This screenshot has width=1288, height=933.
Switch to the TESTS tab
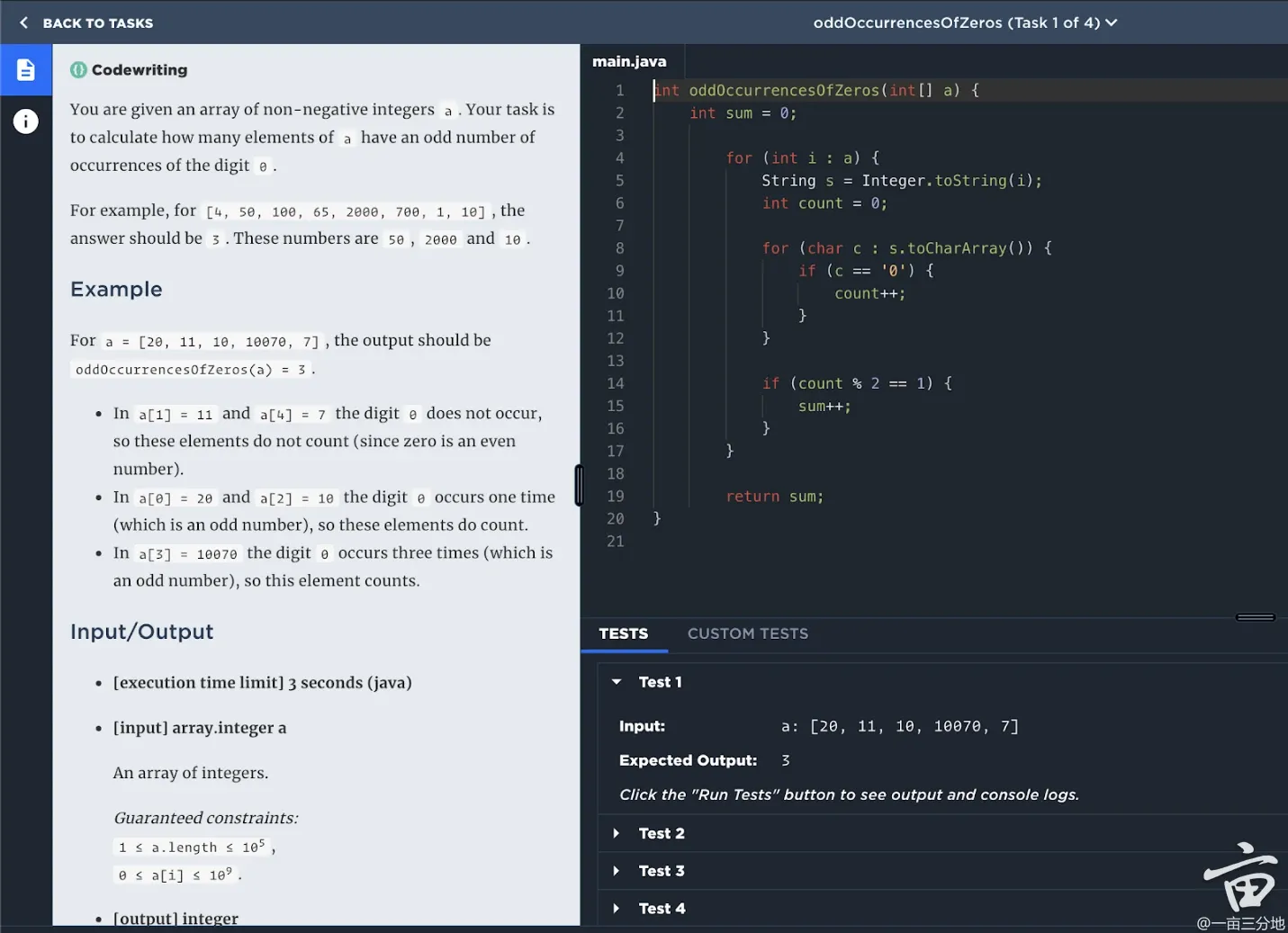point(623,633)
